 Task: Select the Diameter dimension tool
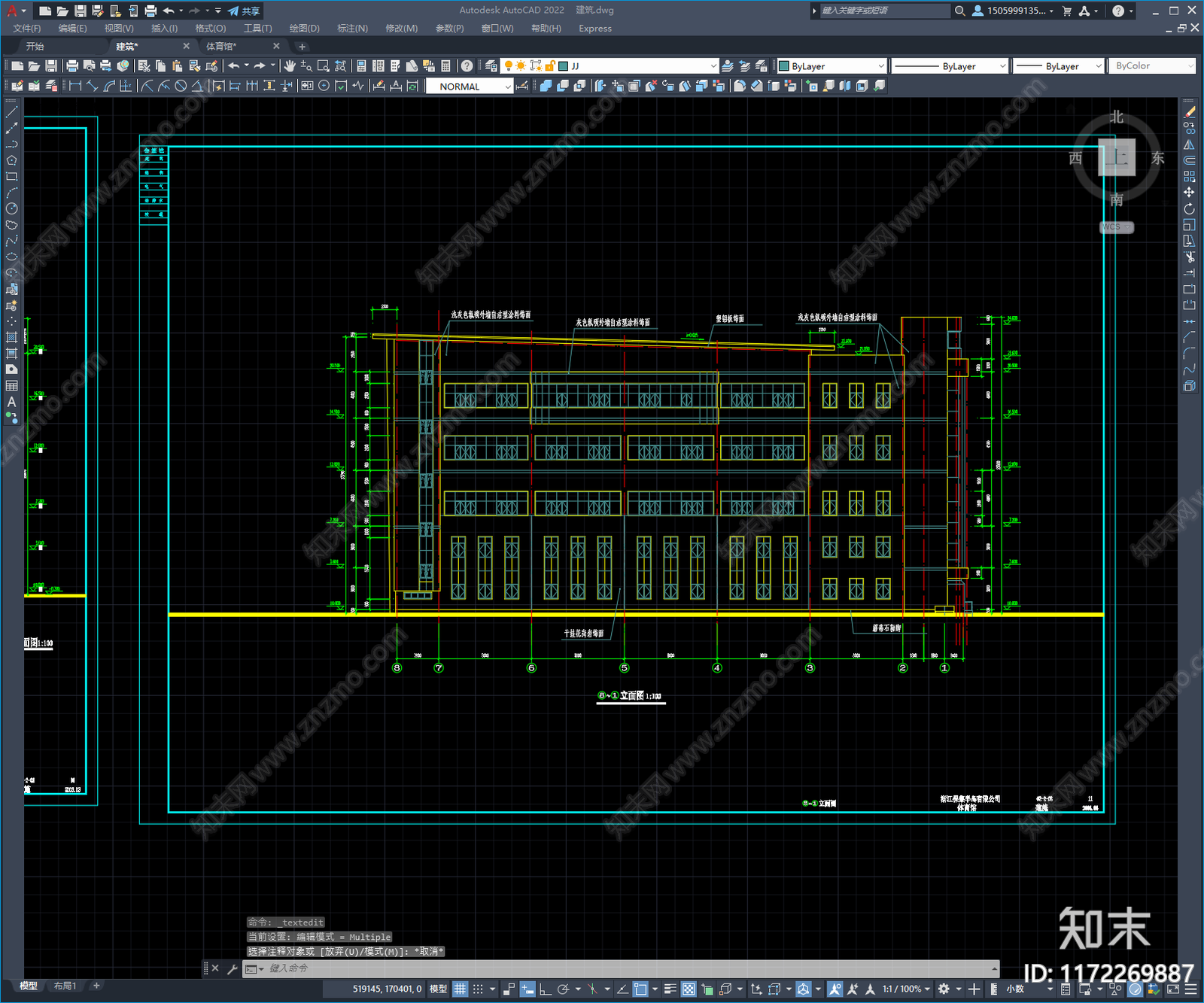coord(181,86)
